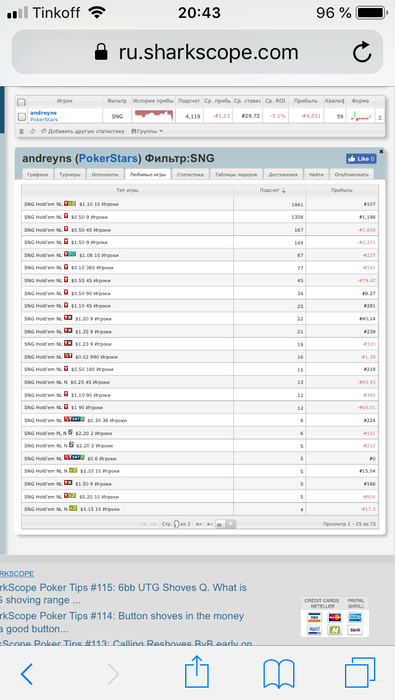Image resolution: width=395 pixels, height=700 pixels.
Task: Switch to the Турниры tab
Action: point(70,175)
